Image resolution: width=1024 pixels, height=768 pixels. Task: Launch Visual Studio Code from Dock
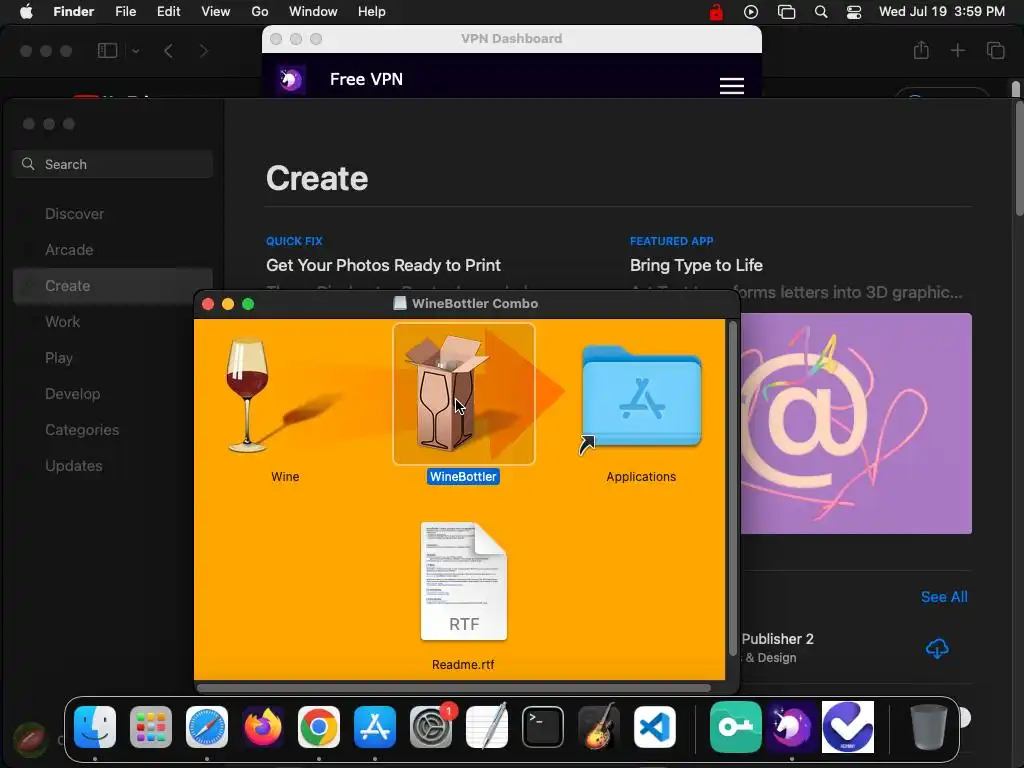pos(654,727)
